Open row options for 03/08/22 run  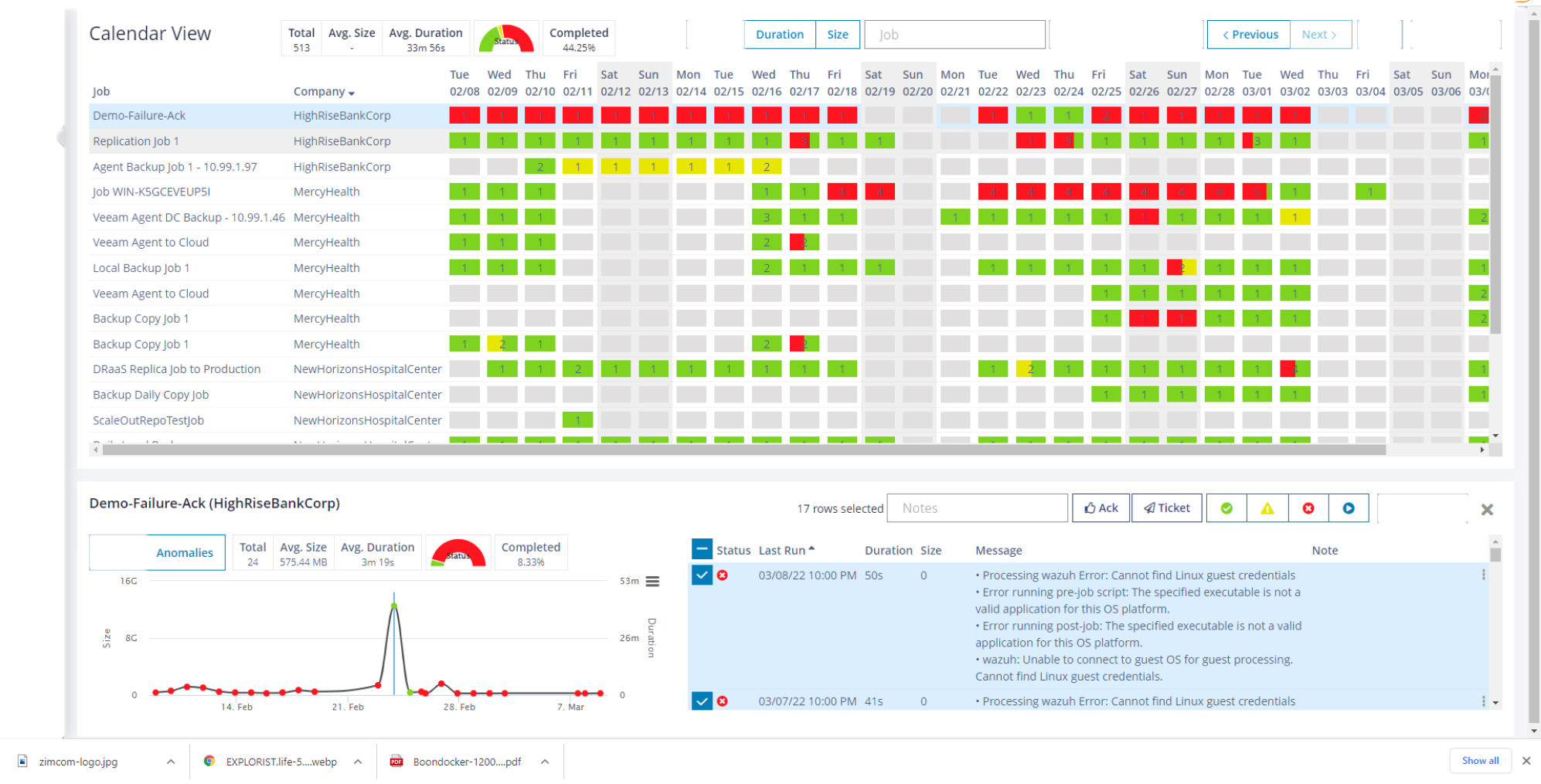pos(1483,575)
